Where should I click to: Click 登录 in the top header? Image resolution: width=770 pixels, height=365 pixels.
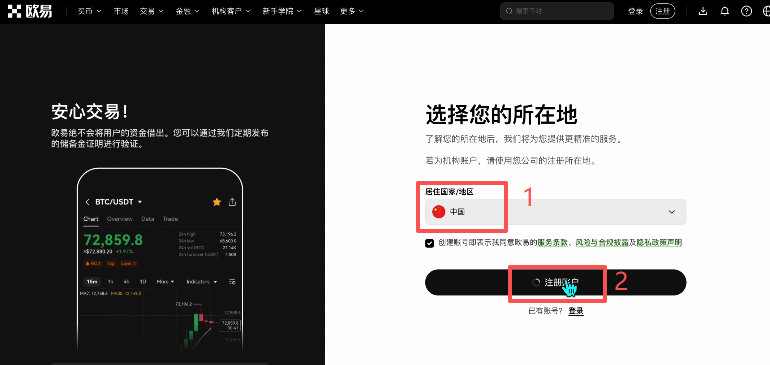[635, 11]
